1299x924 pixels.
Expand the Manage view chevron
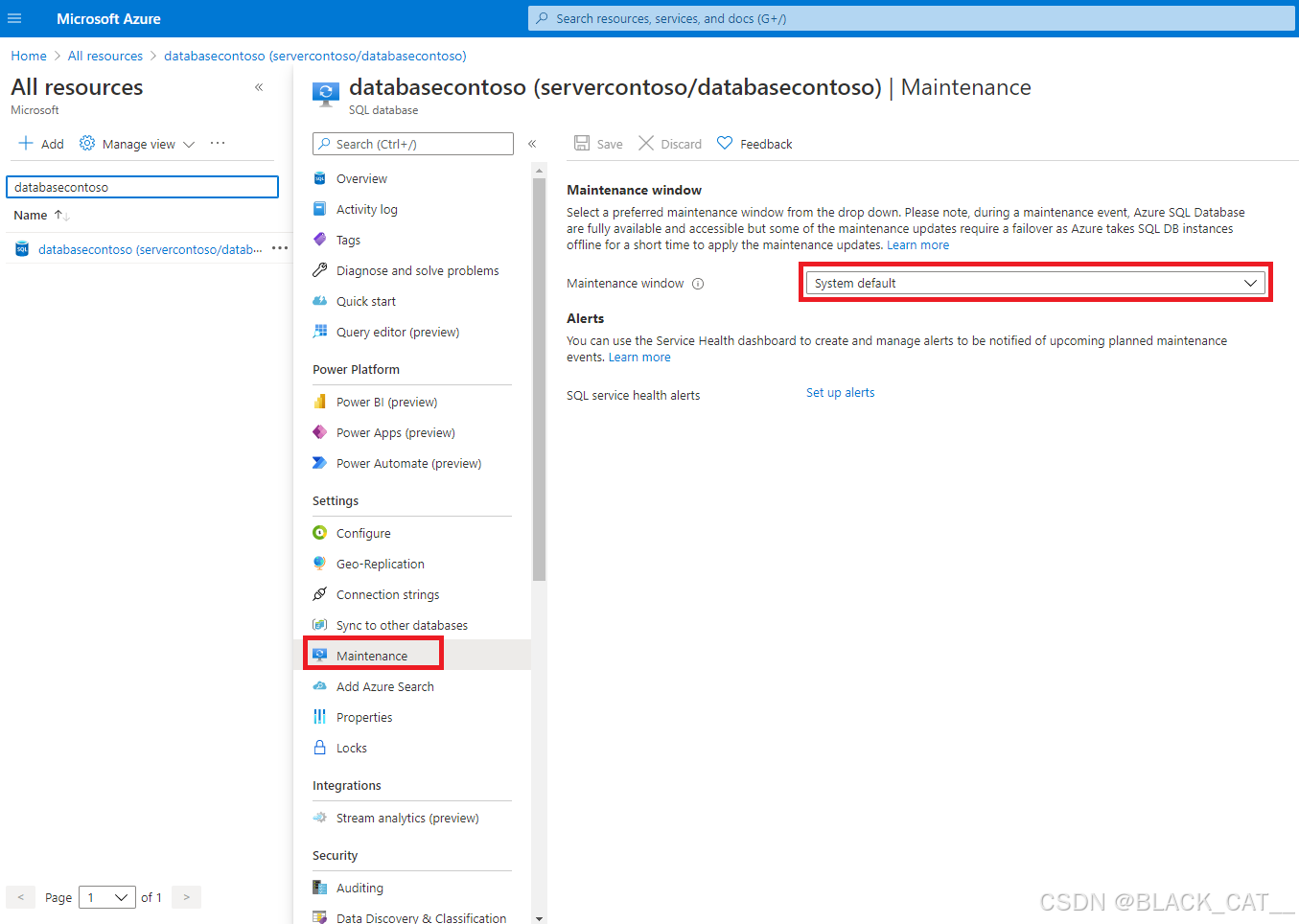coord(189,145)
